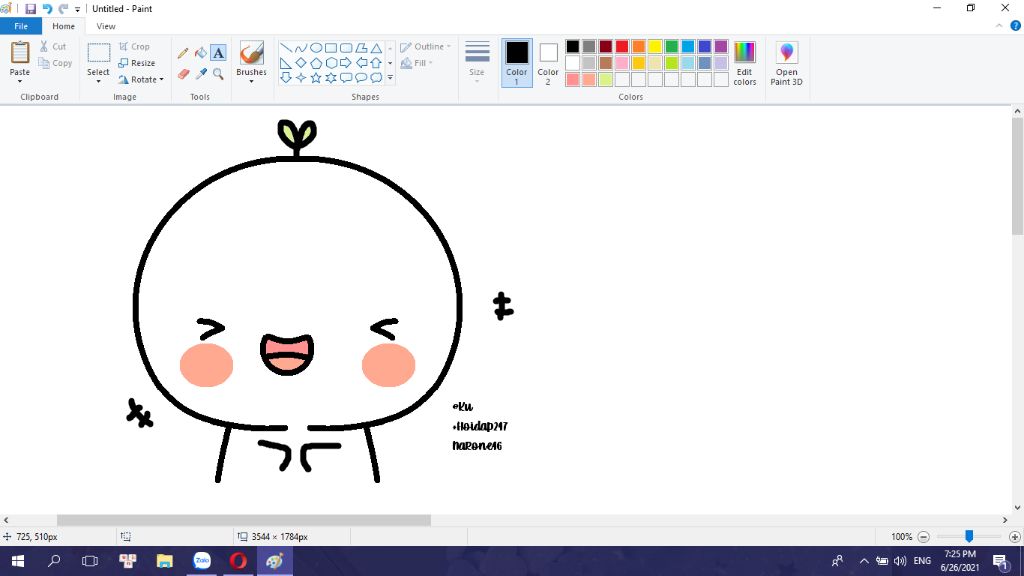Activate the Color 2 background selector
Image resolution: width=1024 pixels, height=576 pixels.
[x=548, y=63]
